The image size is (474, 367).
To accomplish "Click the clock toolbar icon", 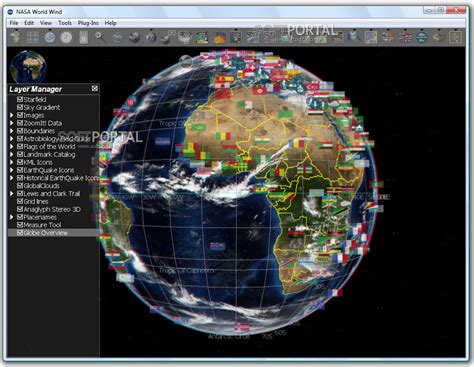I will pos(66,37).
